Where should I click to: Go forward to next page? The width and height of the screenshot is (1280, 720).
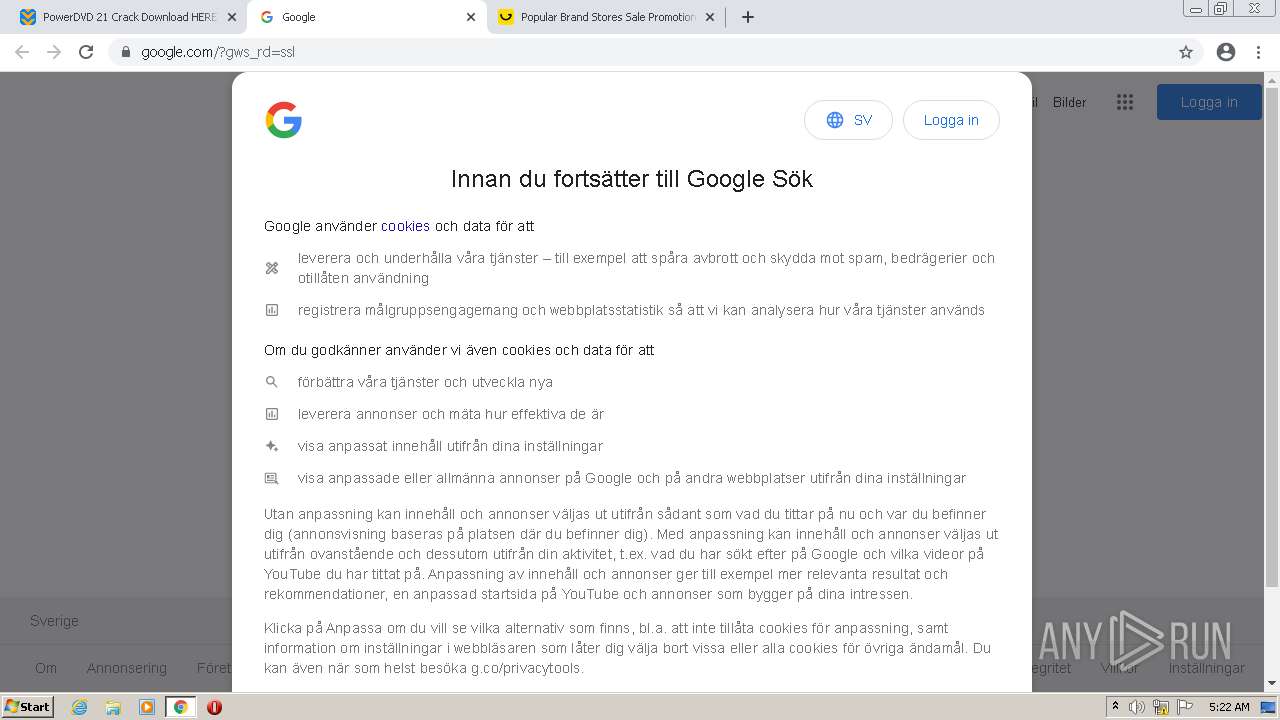click(54, 52)
